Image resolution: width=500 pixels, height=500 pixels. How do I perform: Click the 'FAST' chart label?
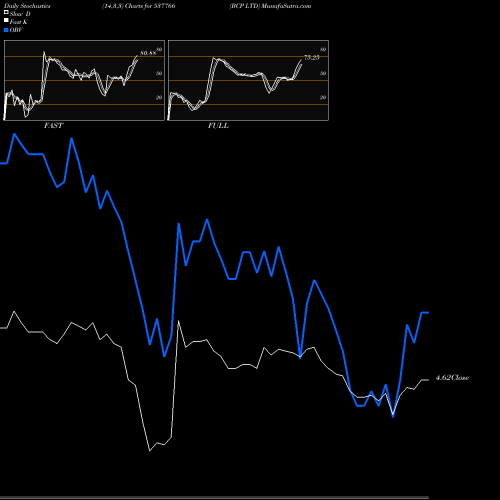(53, 126)
